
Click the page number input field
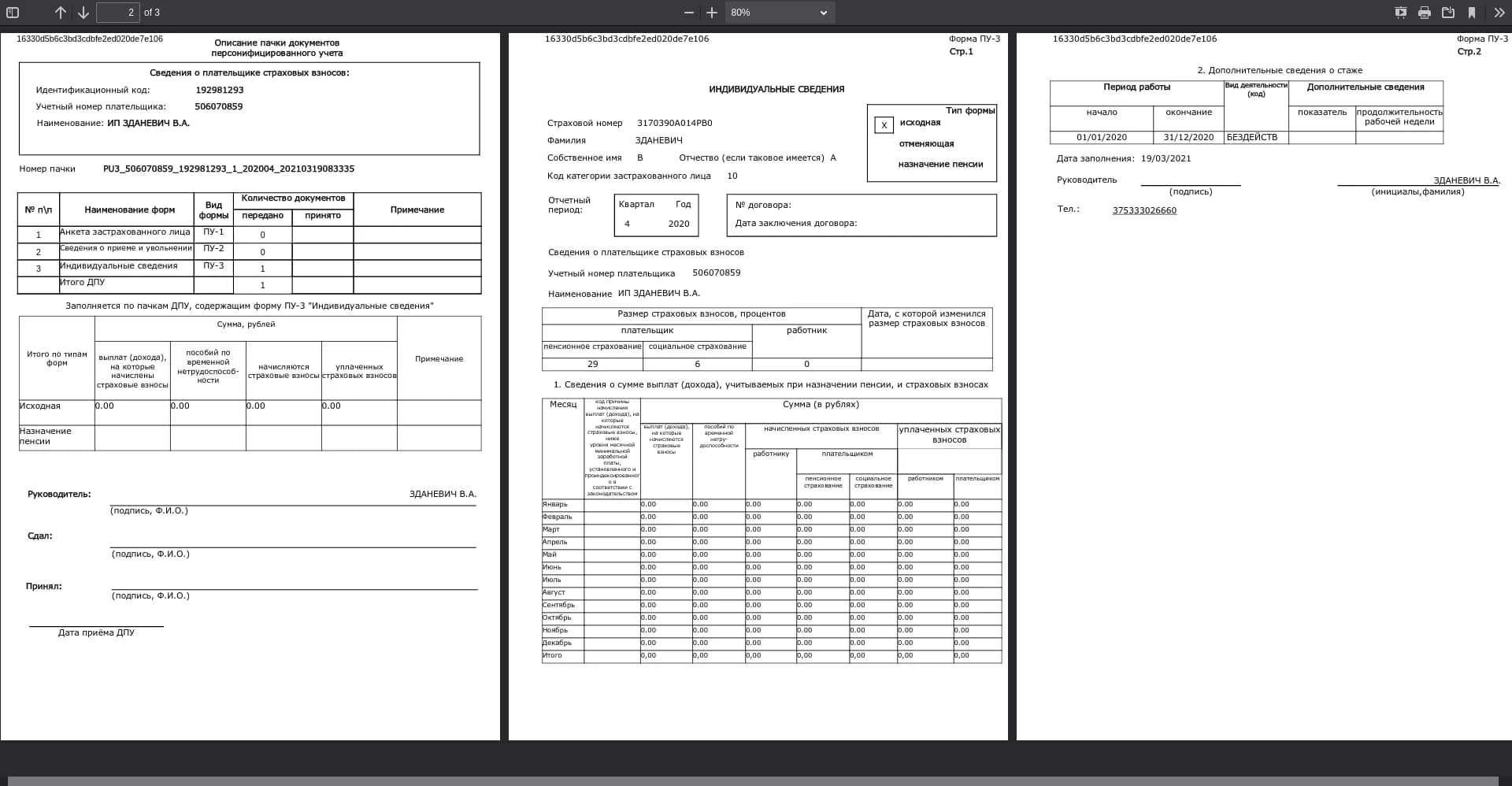[118, 13]
